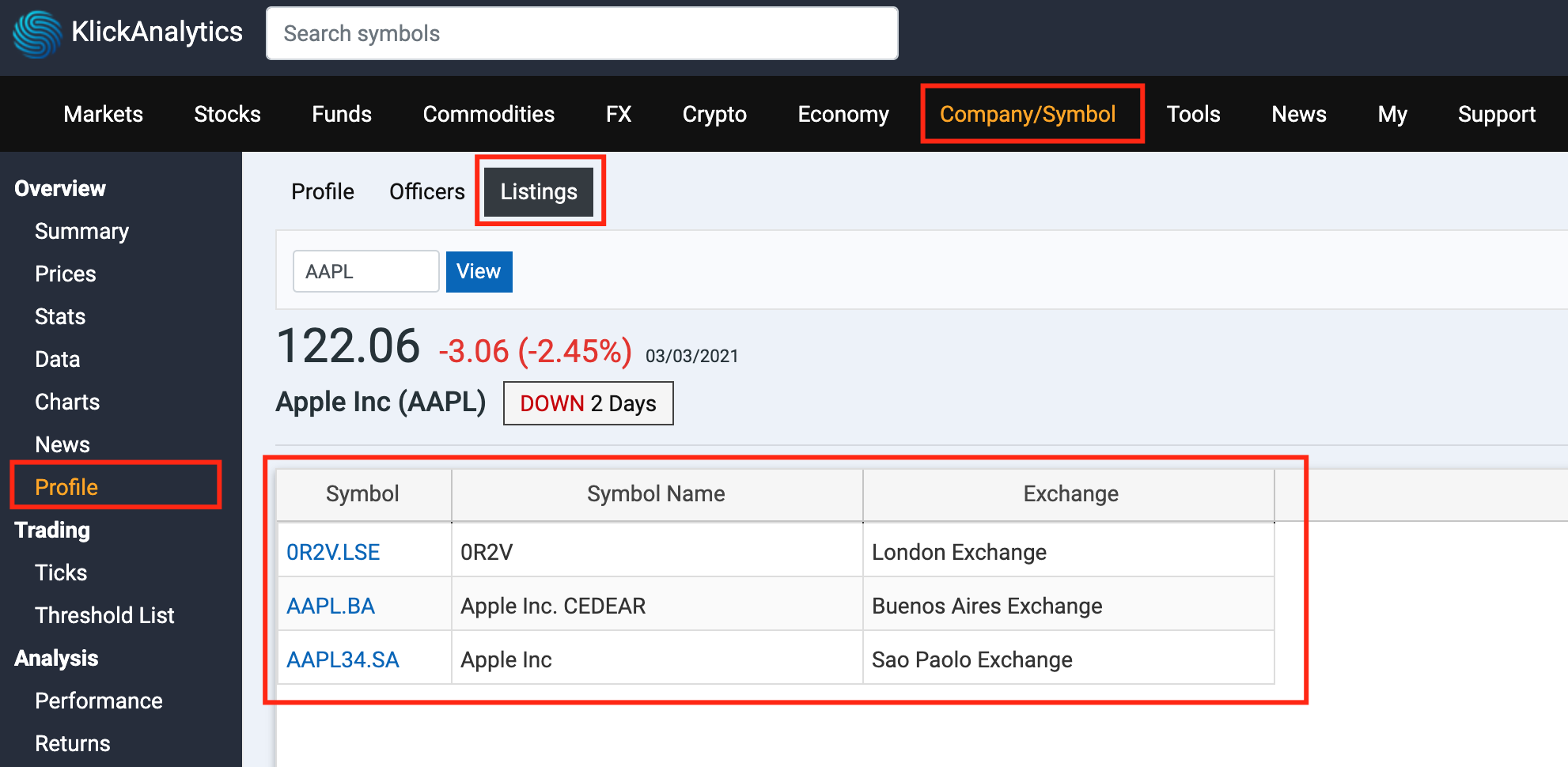This screenshot has height=767, width=1568.
Task: Click the Trading sidebar heading
Action: tap(52, 530)
